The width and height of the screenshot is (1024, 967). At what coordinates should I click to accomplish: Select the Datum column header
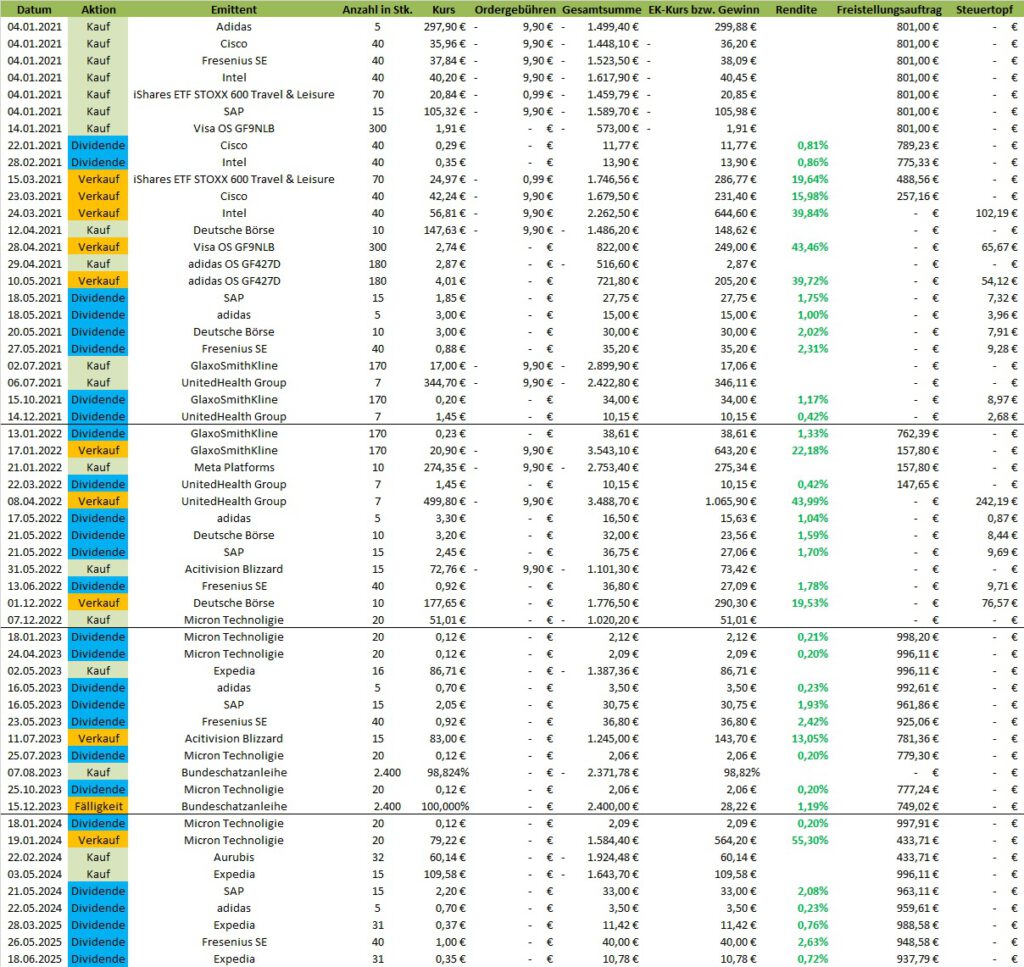[x=33, y=9]
